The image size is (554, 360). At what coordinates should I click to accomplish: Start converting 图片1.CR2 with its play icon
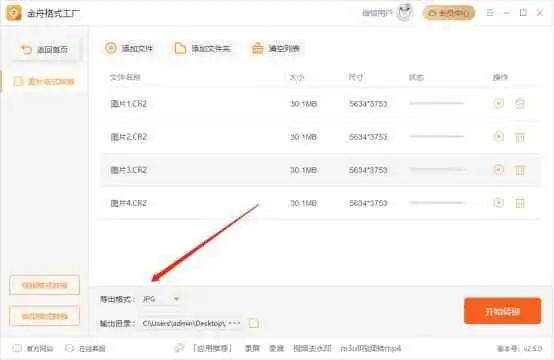(x=499, y=104)
